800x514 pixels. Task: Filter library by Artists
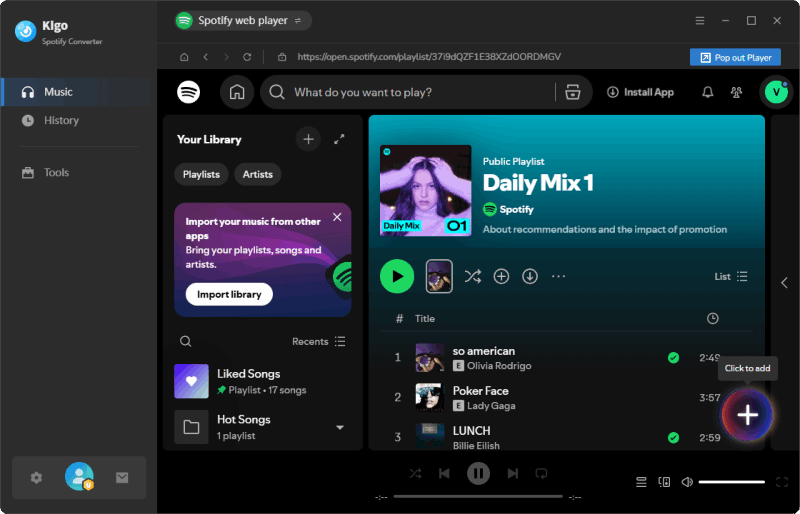[x=258, y=175]
